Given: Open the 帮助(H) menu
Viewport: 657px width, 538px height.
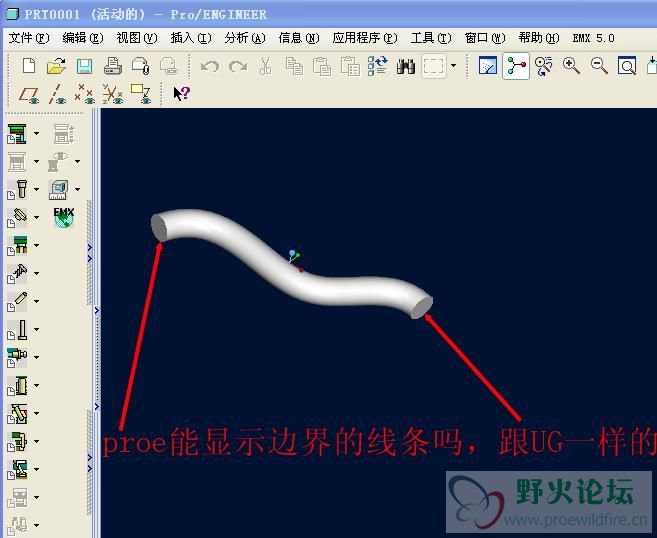Looking at the screenshot, I should pos(538,38).
